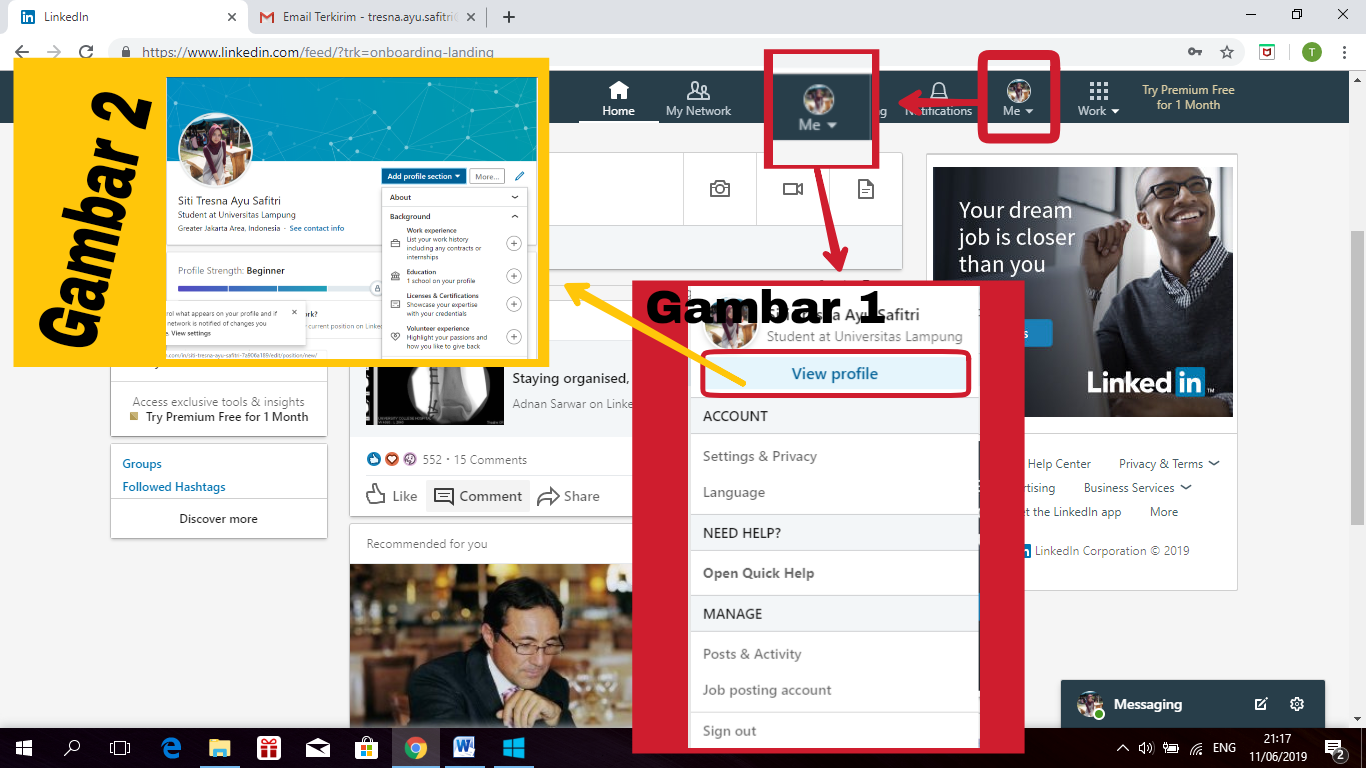Viewport: 1366px width, 768px height.
Task: Open the 15 Comments link
Action: [490, 460]
